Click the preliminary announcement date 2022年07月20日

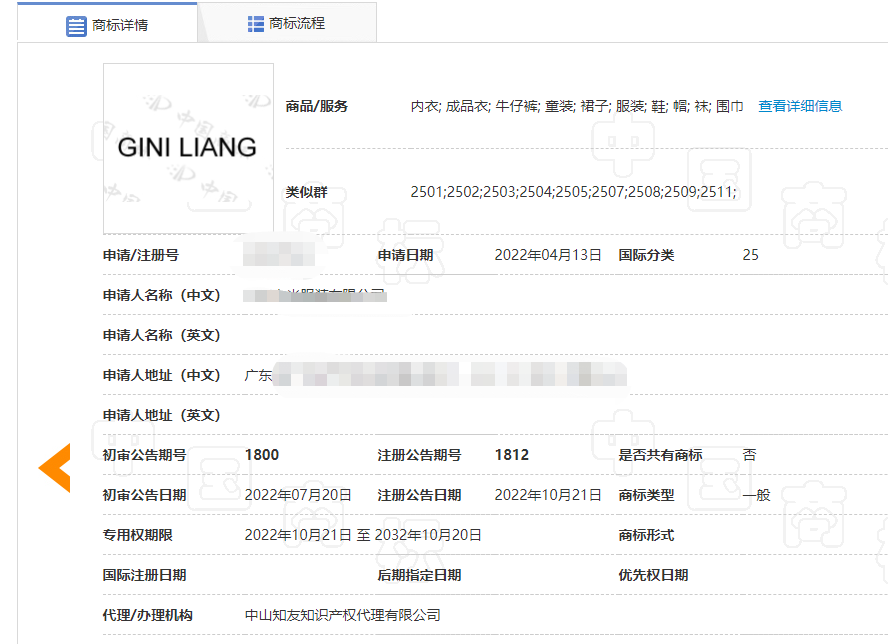(x=298, y=495)
